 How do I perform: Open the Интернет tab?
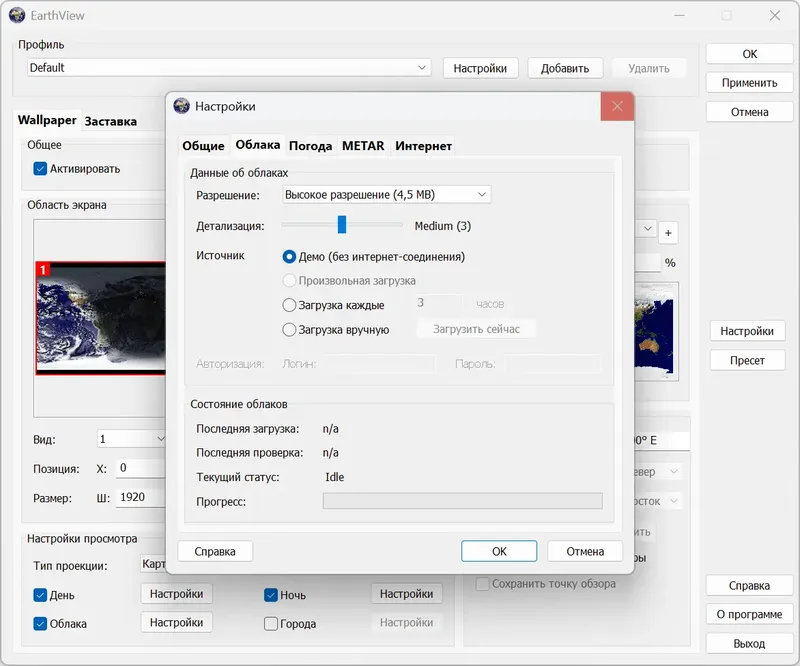pos(423,146)
